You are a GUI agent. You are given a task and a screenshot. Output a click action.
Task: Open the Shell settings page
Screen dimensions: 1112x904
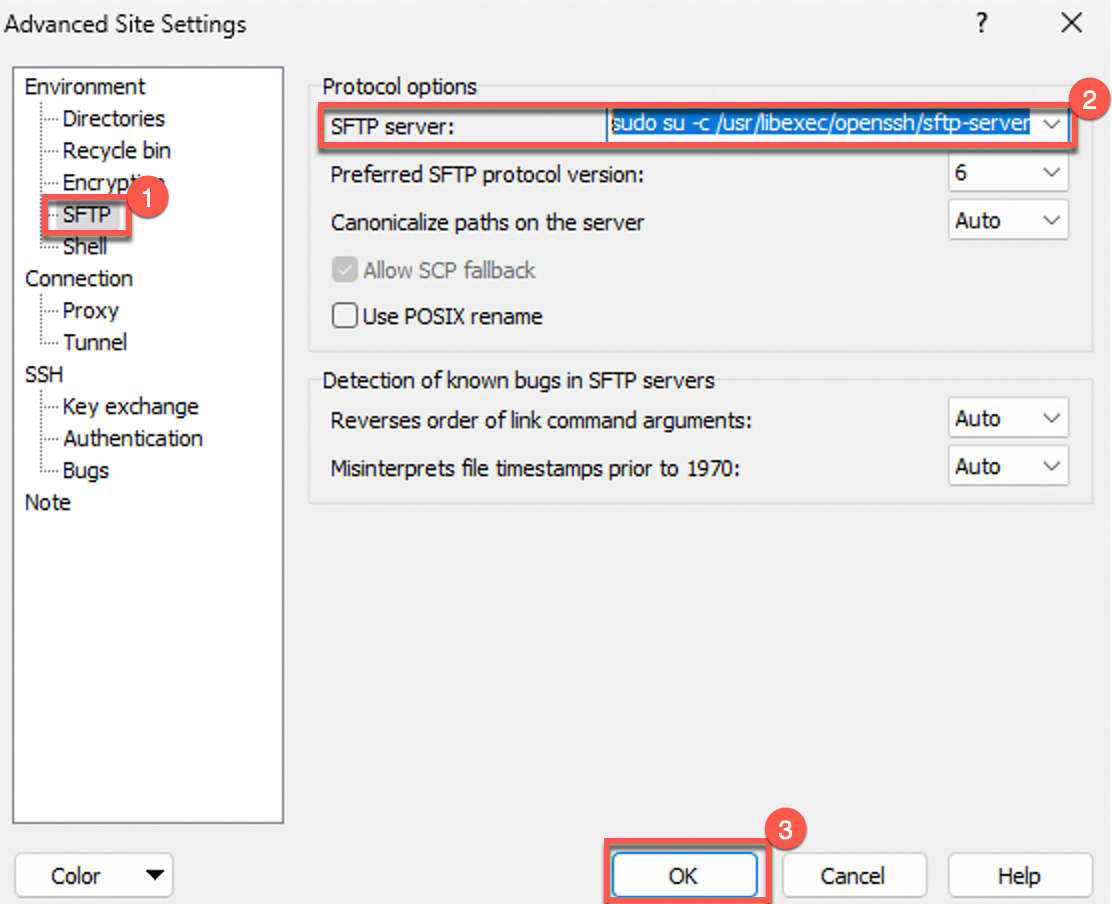pyautogui.click(x=84, y=247)
